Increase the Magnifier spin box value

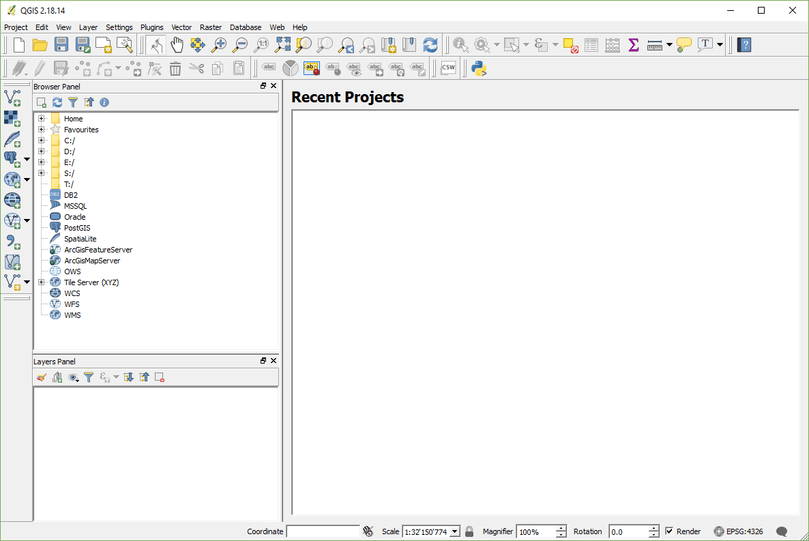(561, 528)
